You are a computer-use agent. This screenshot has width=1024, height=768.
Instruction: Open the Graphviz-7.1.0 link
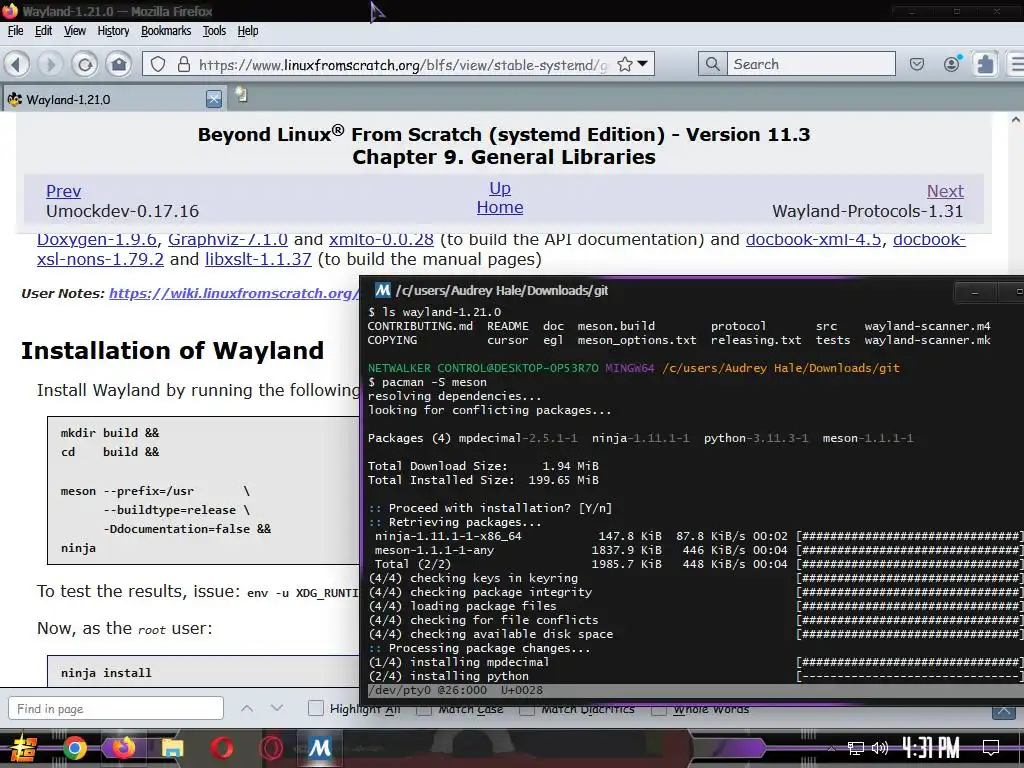228,240
